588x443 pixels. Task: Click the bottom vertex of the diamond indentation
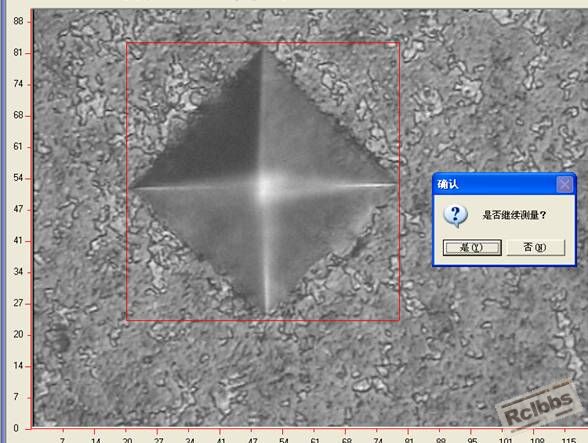(x=267, y=312)
